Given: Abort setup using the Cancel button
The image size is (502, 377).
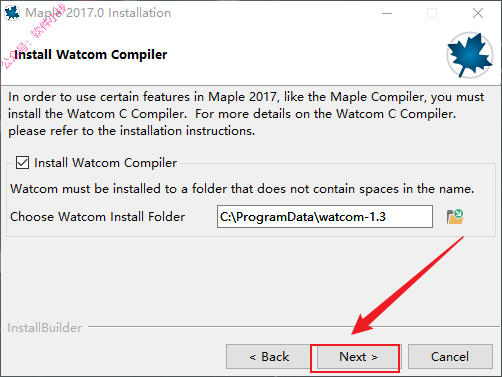Looking at the screenshot, I should coord(450,357).
